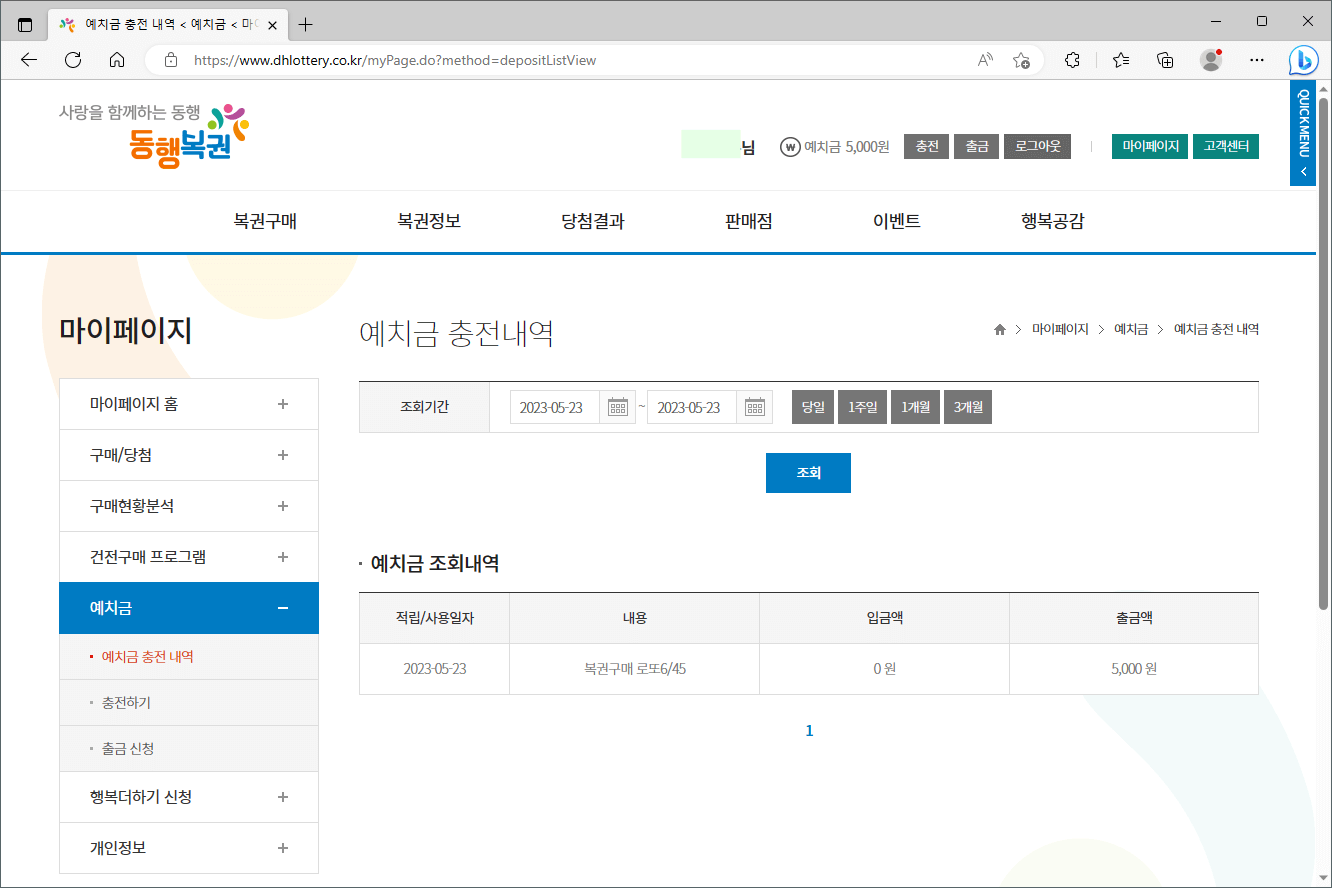The width and height of the screenshot is (1332, 888).
Task: Open the end date calendar picker icon
Action: tap(755, 406)
